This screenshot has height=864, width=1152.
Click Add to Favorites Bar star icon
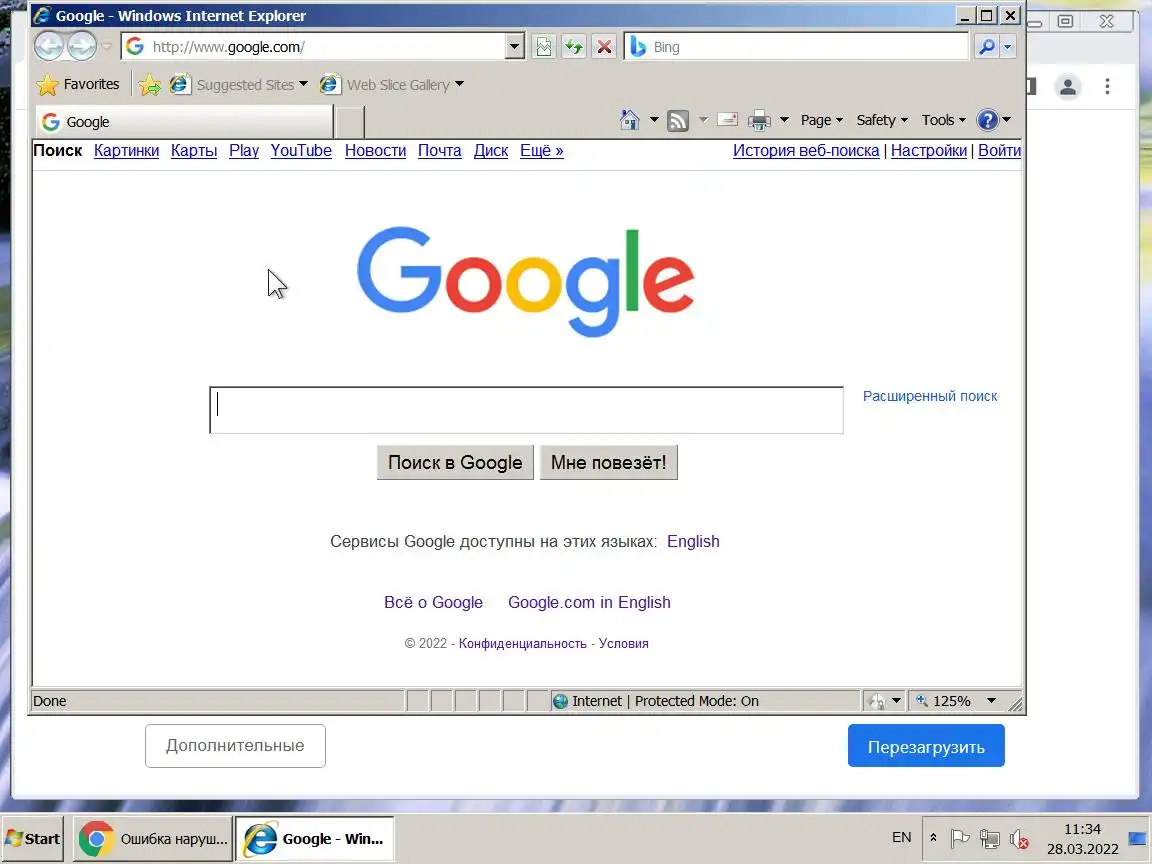click(149, 84)
